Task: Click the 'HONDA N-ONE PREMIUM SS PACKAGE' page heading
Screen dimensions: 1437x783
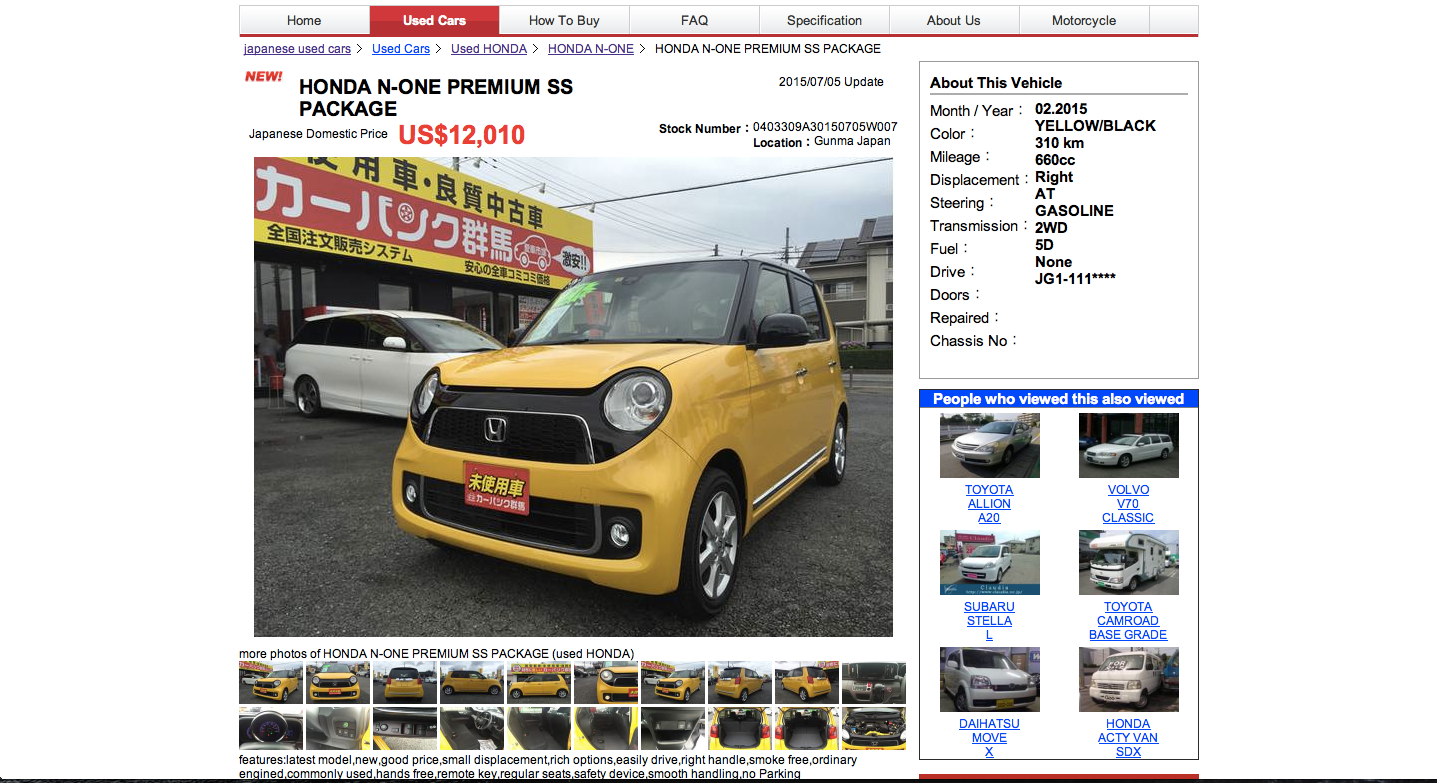Action: [x=436, y=98]
